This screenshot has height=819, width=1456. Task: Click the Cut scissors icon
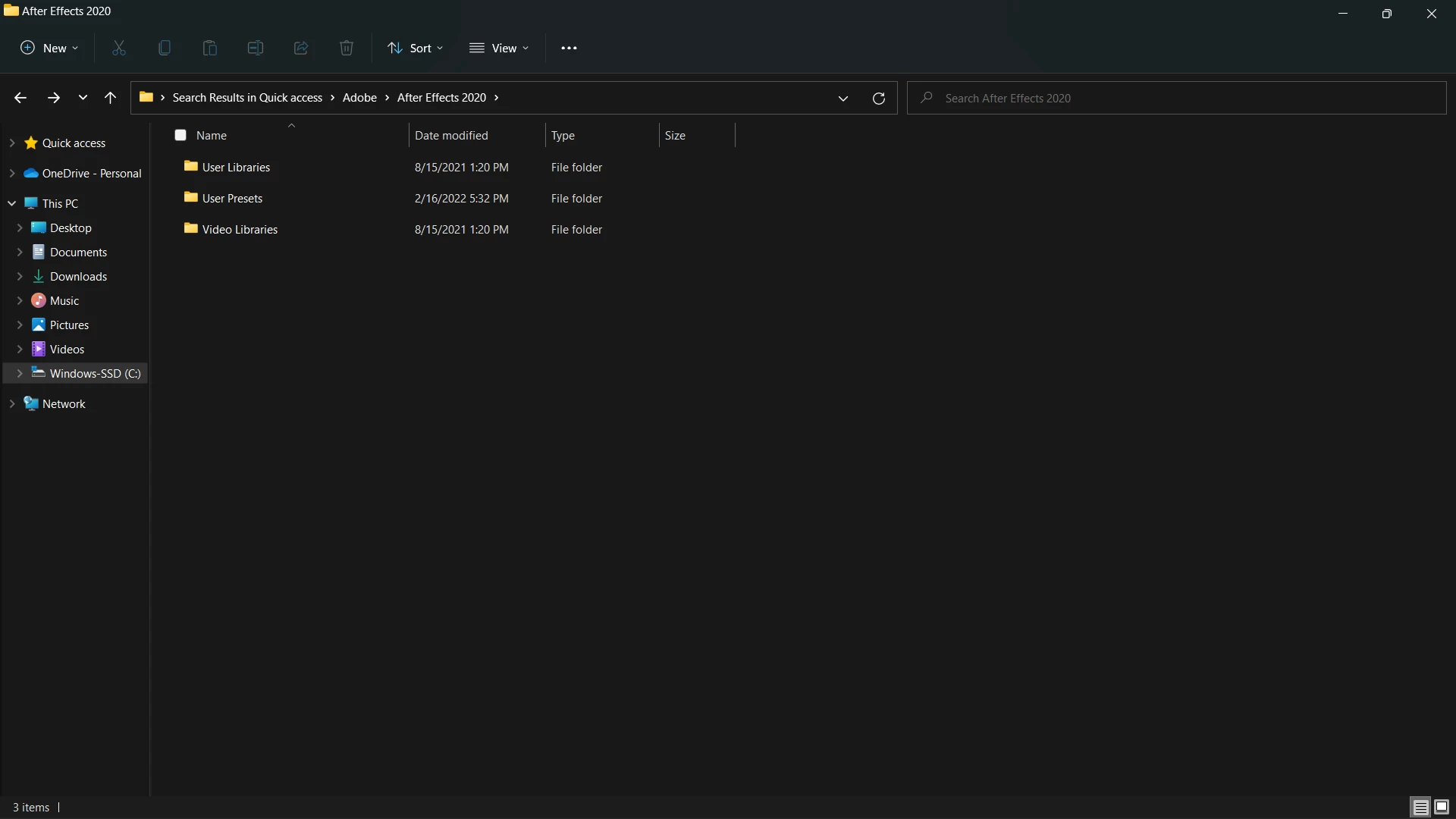(119, 48)
